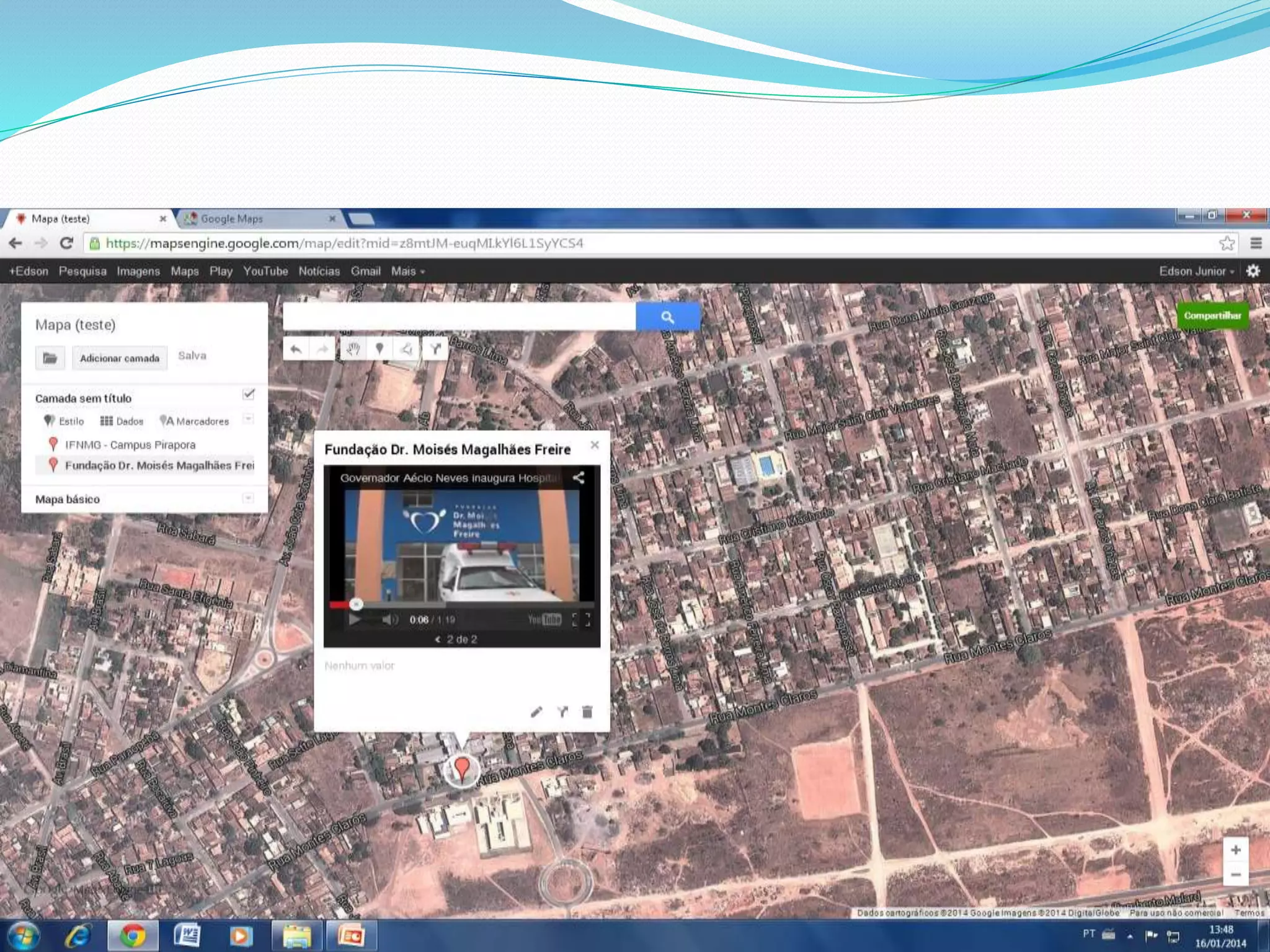Uncheck the Camada sem título layer checkbox

[249, 394]
